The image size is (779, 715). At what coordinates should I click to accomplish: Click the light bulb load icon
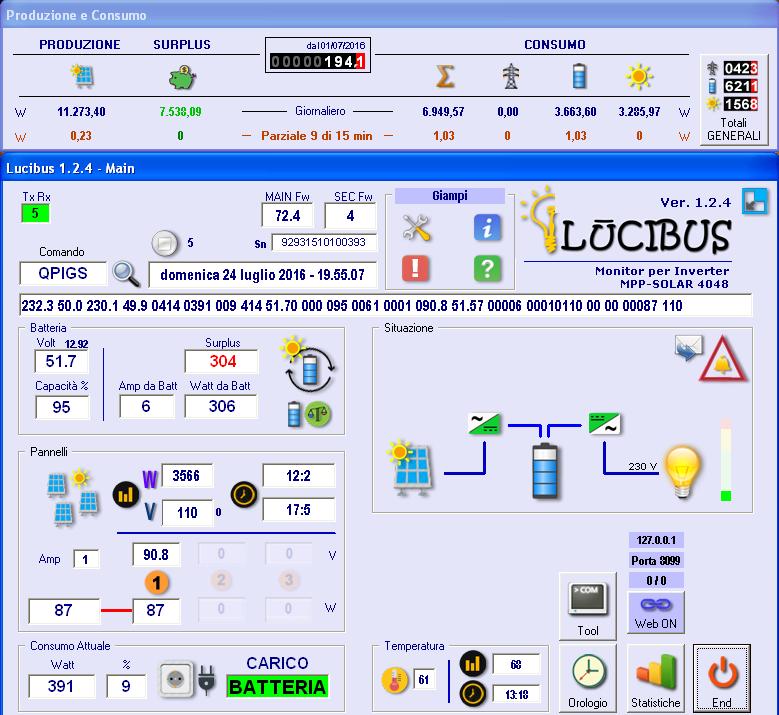[683, 472]
